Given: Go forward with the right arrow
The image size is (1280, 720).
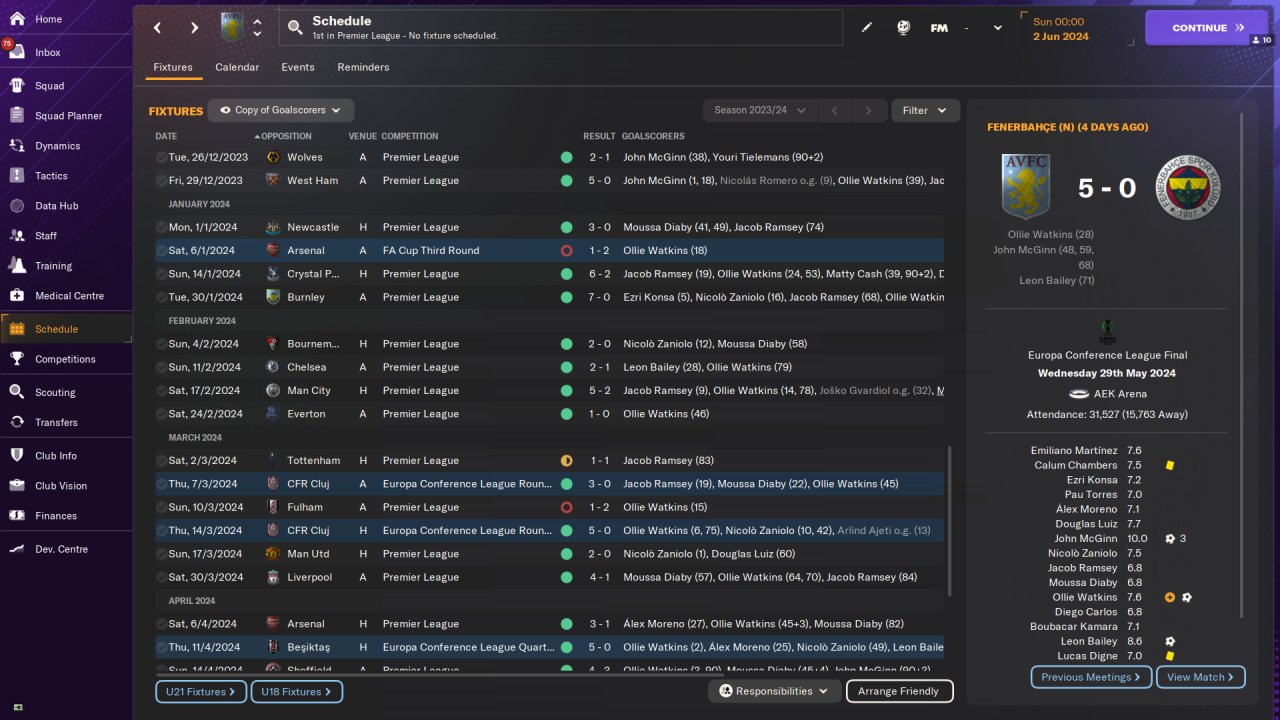Looking at the screenshot, I should pos(194,28).
